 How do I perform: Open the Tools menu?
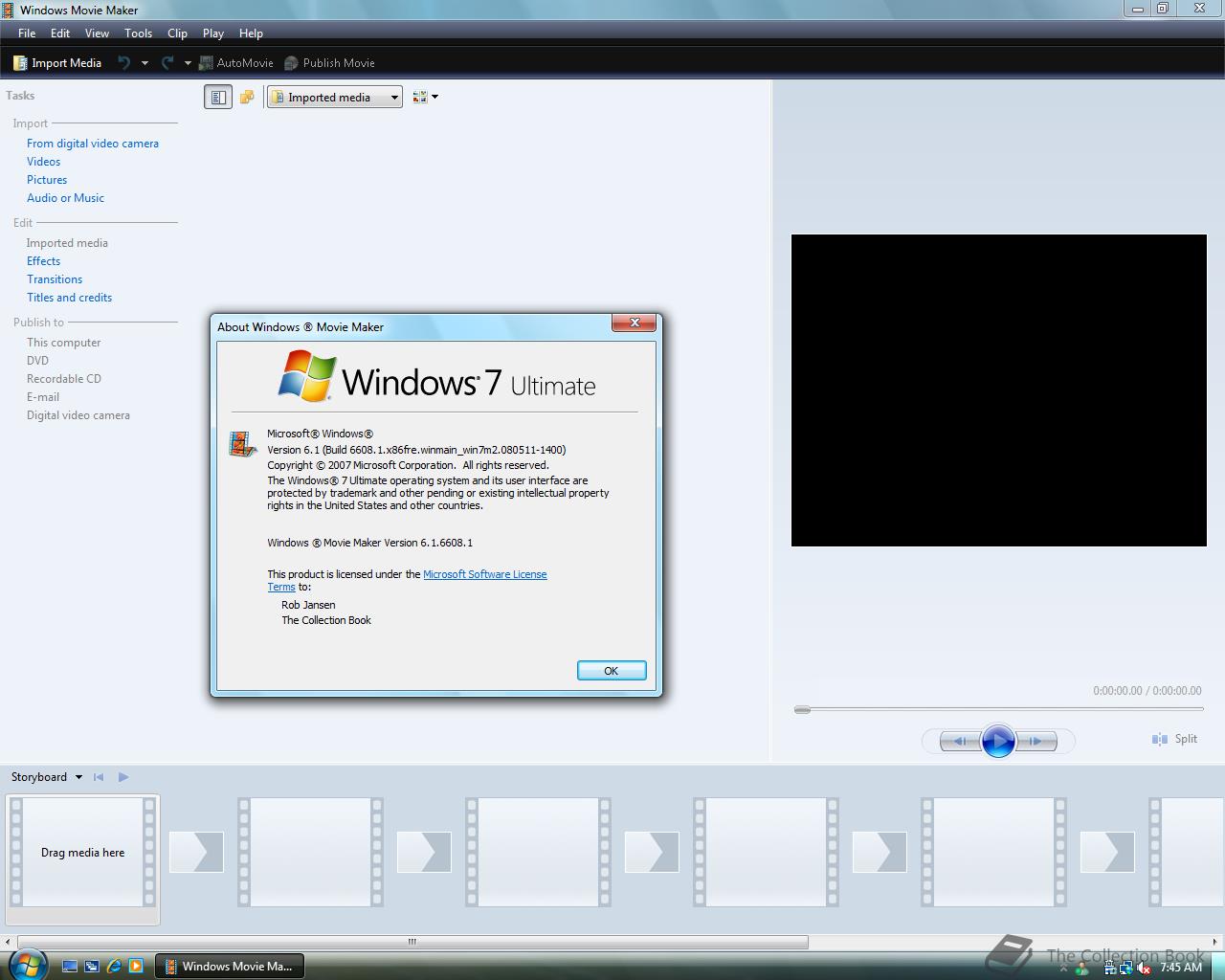tap(138, 33)
